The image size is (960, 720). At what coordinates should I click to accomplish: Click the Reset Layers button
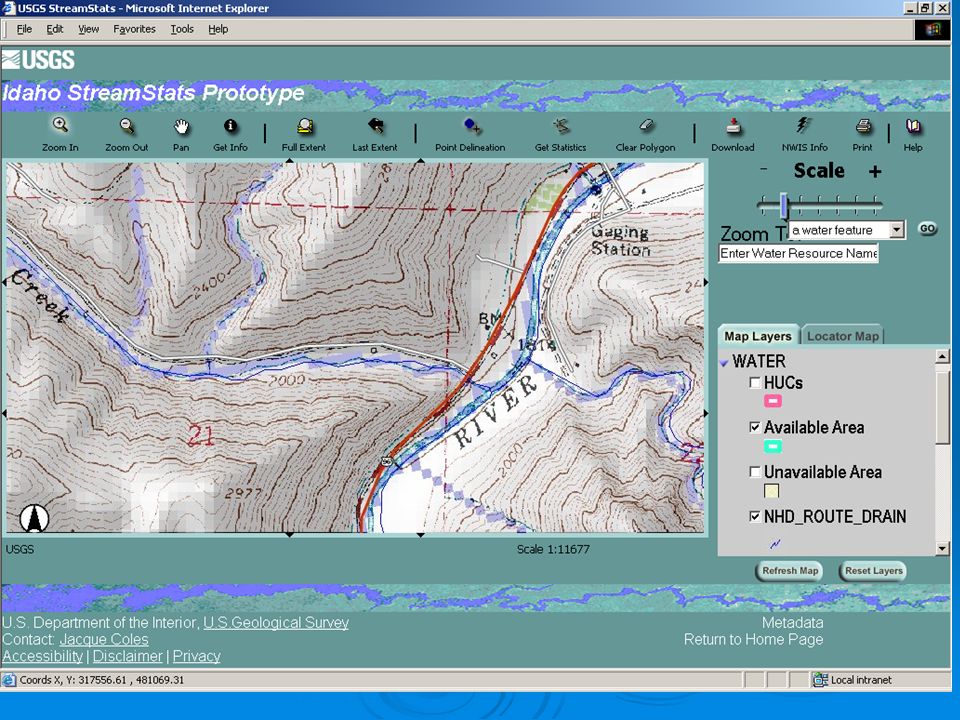[x=874, y=571]
